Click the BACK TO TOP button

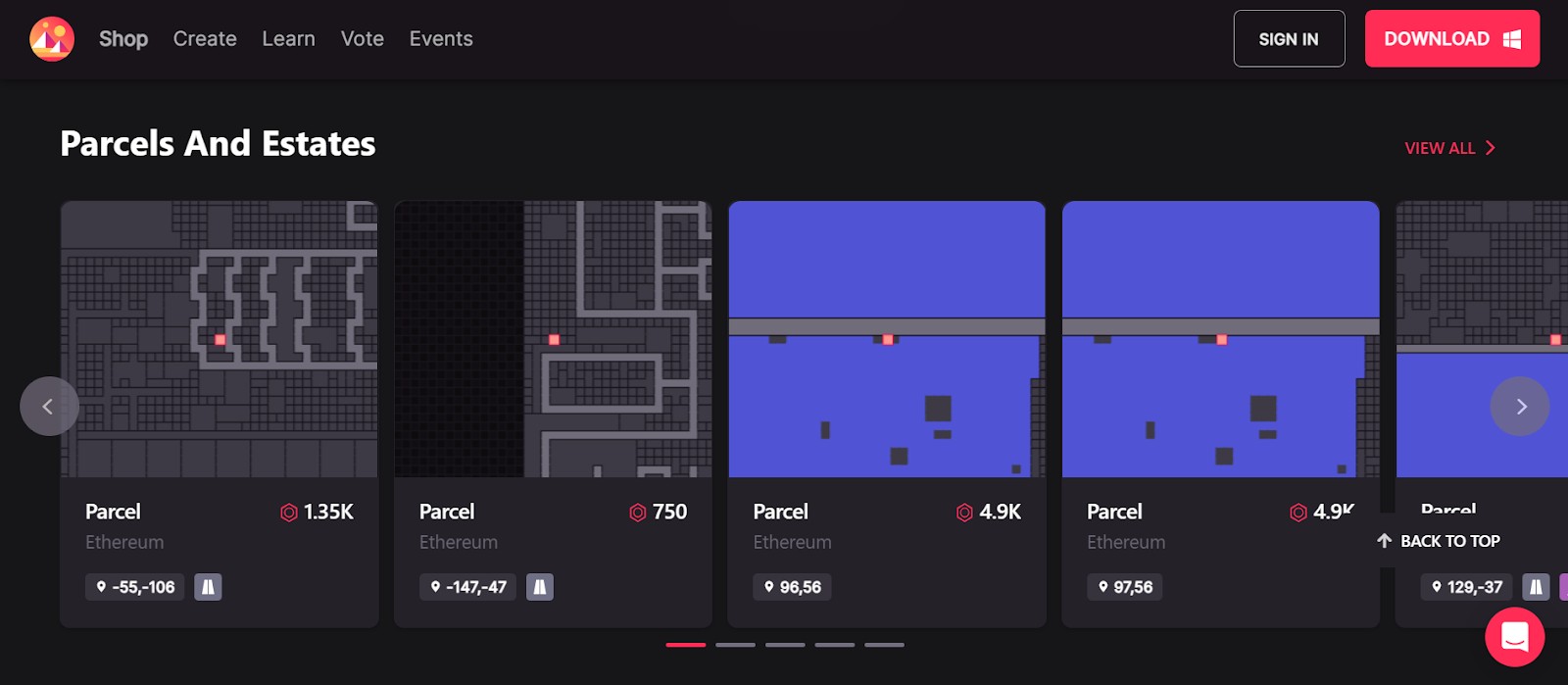coord(1439,541)
